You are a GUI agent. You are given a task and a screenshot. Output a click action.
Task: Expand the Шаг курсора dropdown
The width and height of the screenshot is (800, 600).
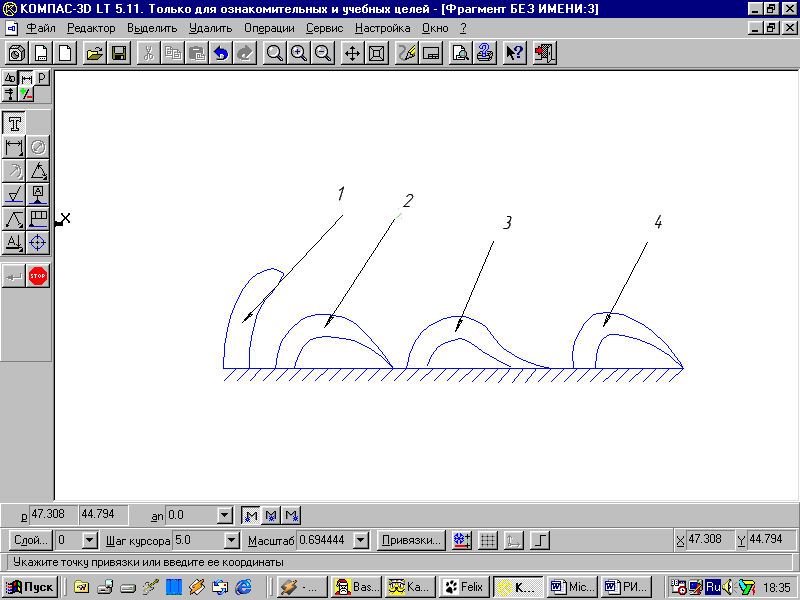pyautogui.click(x=232, y=540)
